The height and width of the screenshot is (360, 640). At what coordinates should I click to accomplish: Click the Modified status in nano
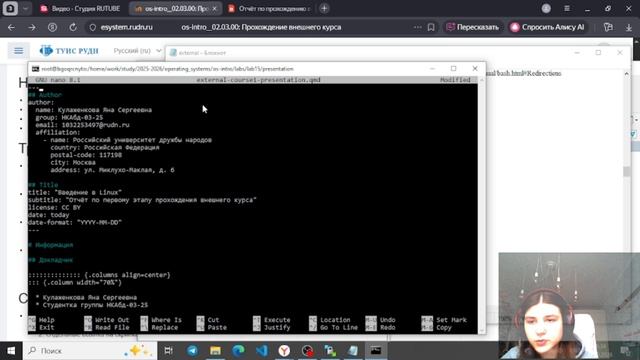455,80
